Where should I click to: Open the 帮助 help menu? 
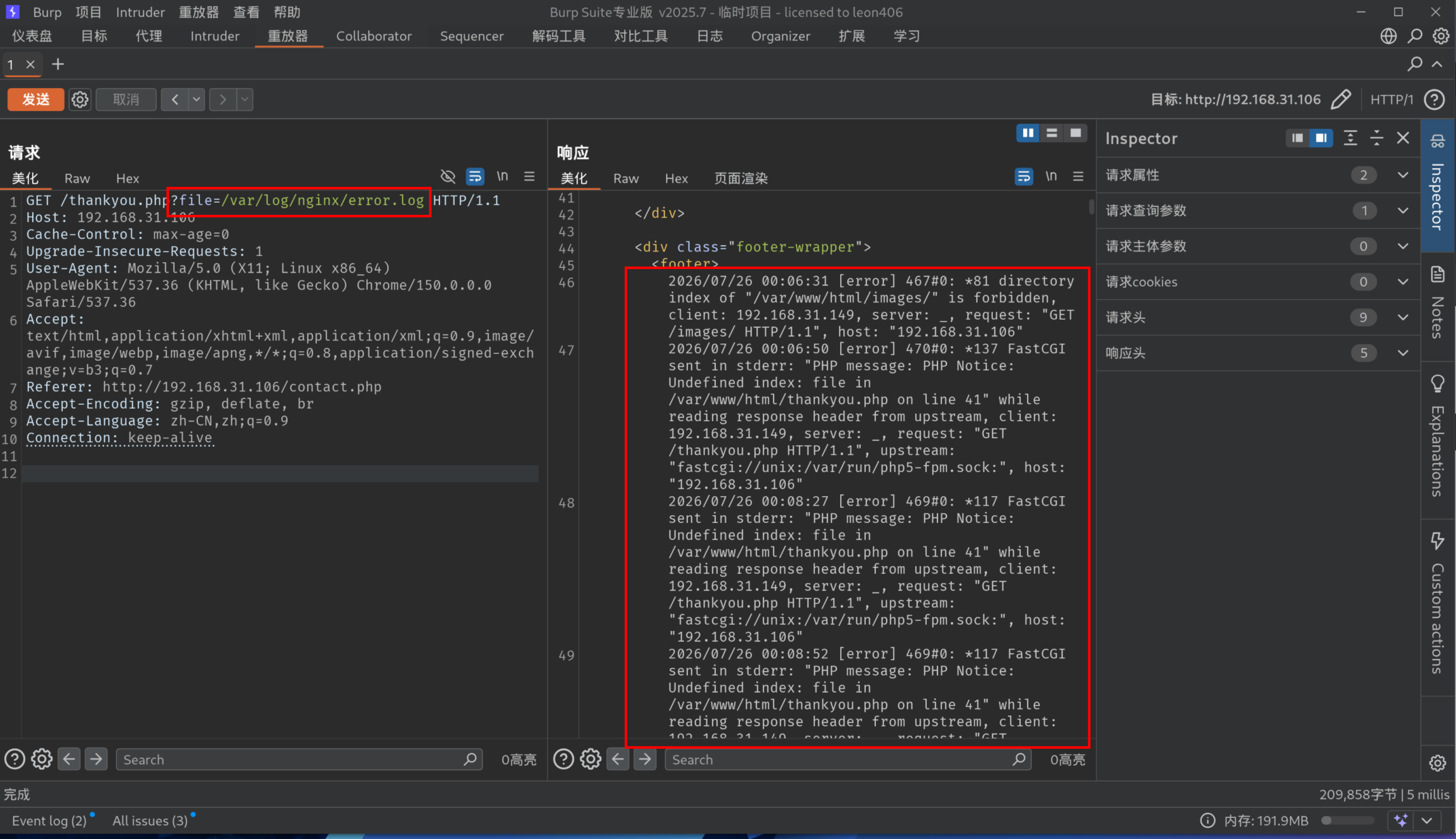click(287, 12)
